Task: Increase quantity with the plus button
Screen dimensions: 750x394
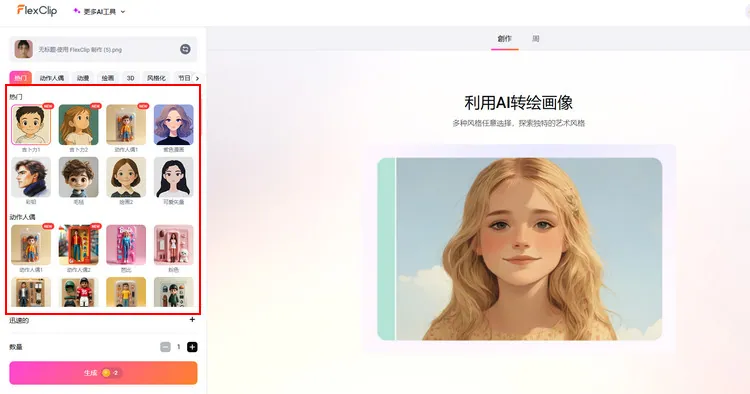Action: (192, 347)
